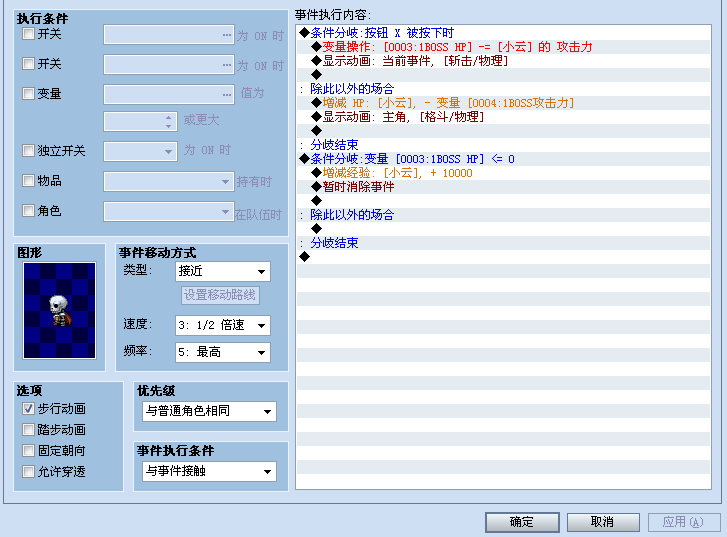Select the 暂时消除事件 command line

504,187
